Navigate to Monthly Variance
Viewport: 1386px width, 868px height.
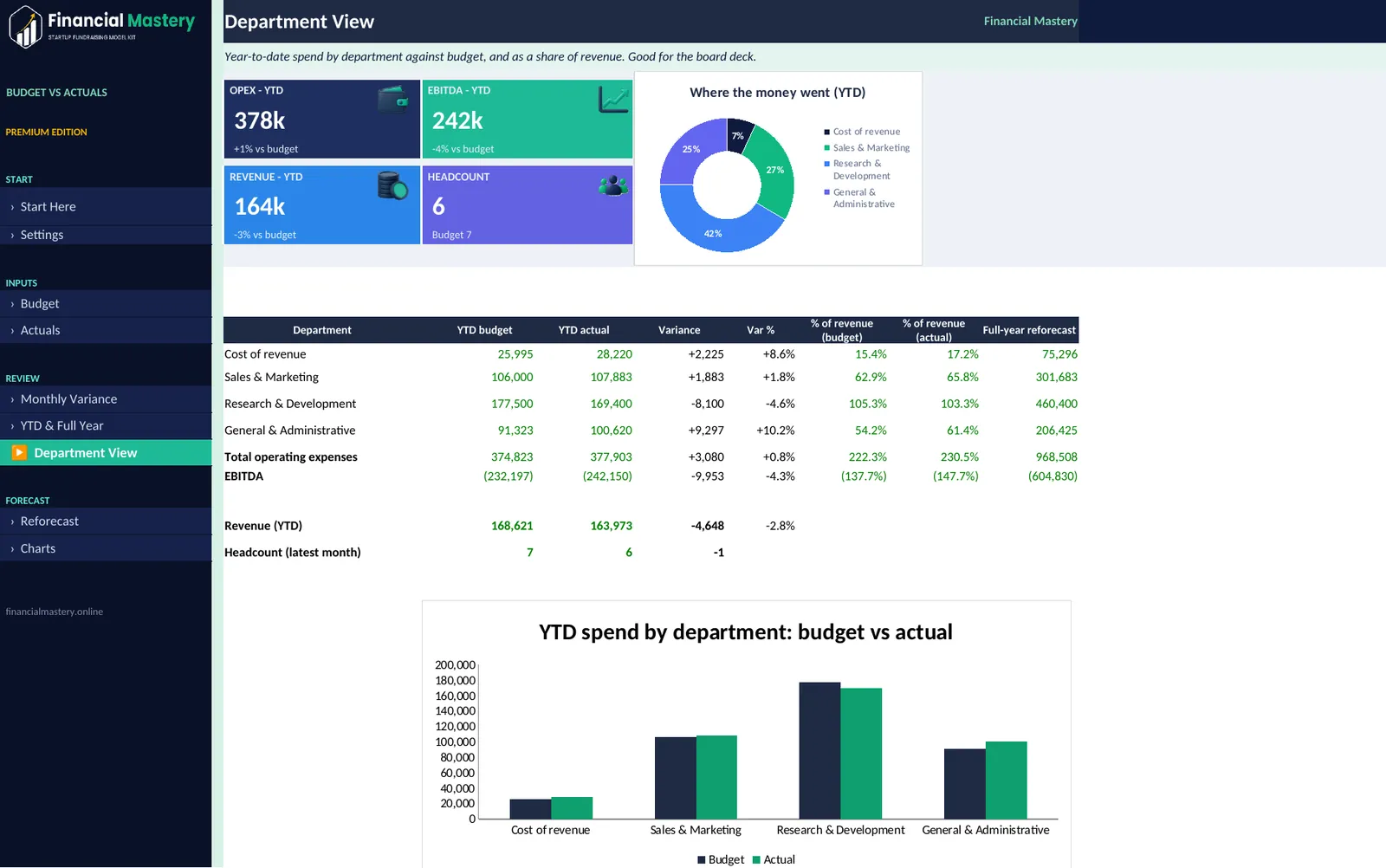pyautogui.click(x=106, y=399)
